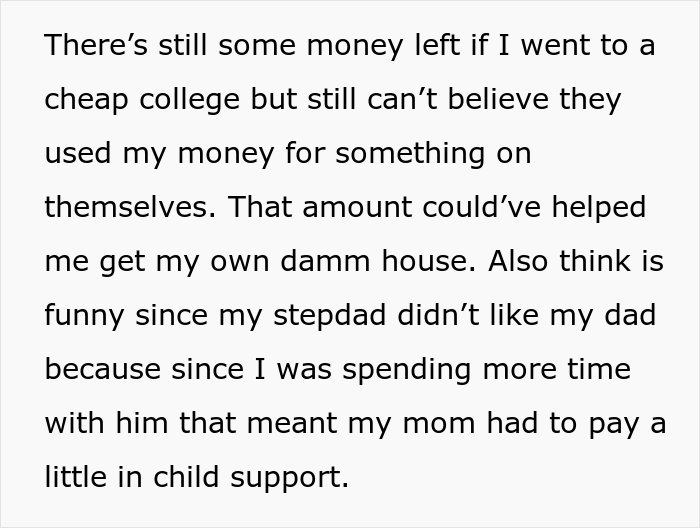The image size is (700, 528).
Task: Click the word "little" on the last line
Action: pyautogui.click(x=72, y=476)
